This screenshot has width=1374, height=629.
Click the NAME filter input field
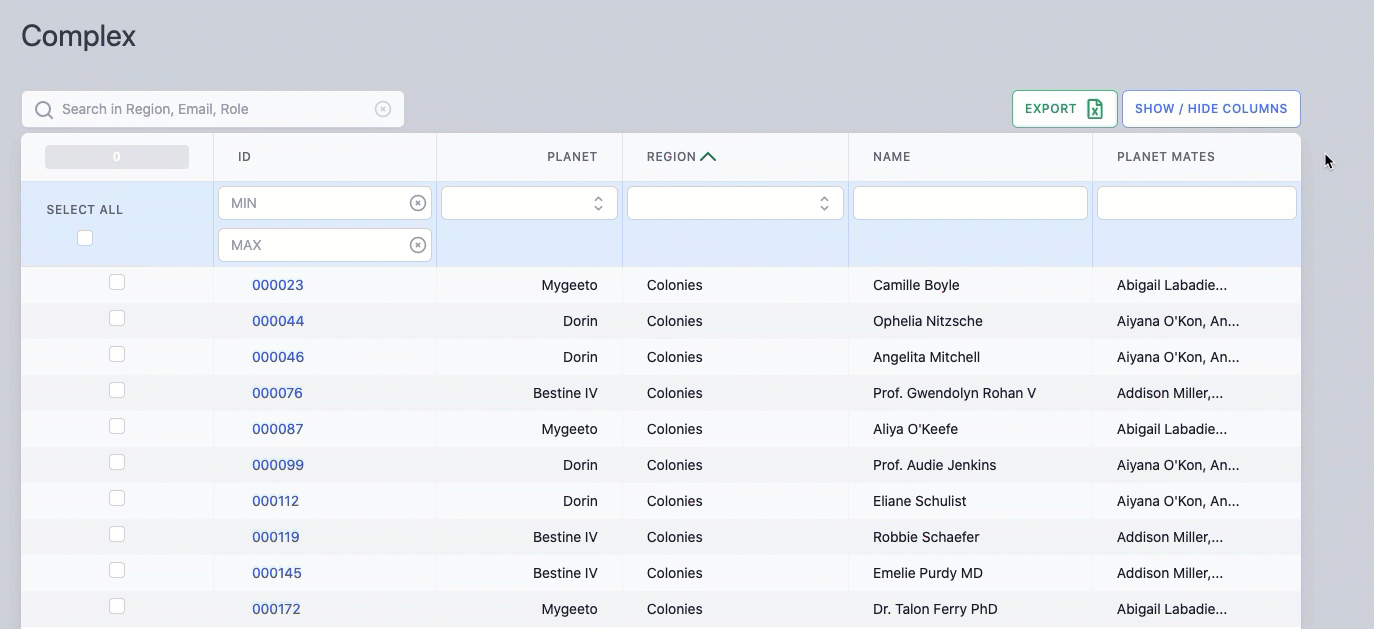pos(970,202)
